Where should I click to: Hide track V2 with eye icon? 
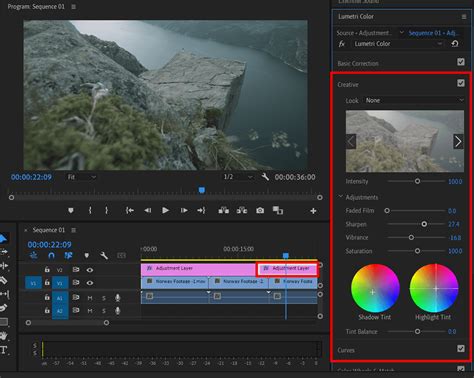[90, 270]
